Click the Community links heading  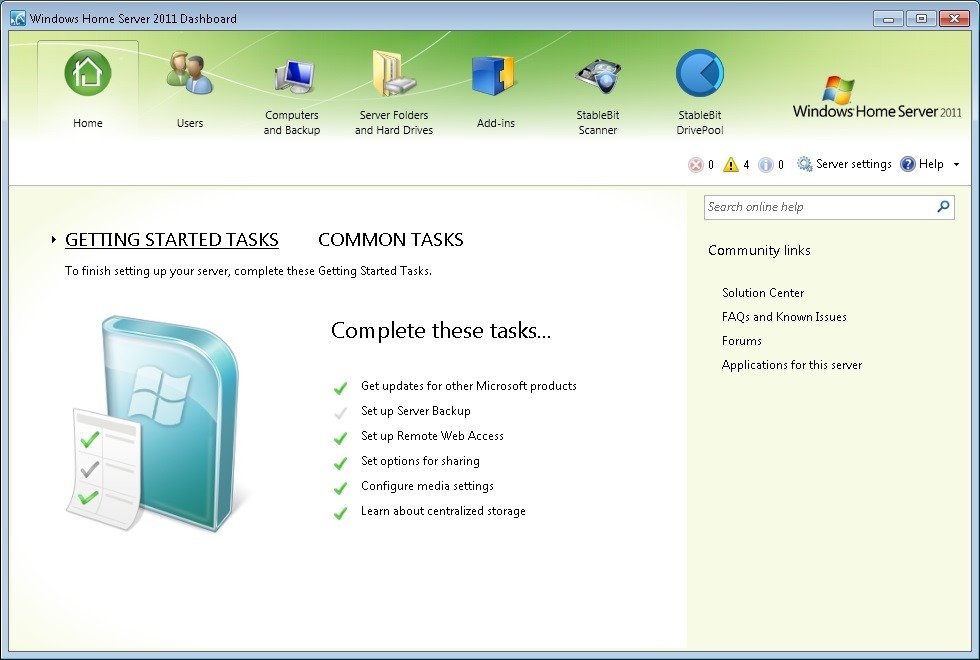click(759, 250)
